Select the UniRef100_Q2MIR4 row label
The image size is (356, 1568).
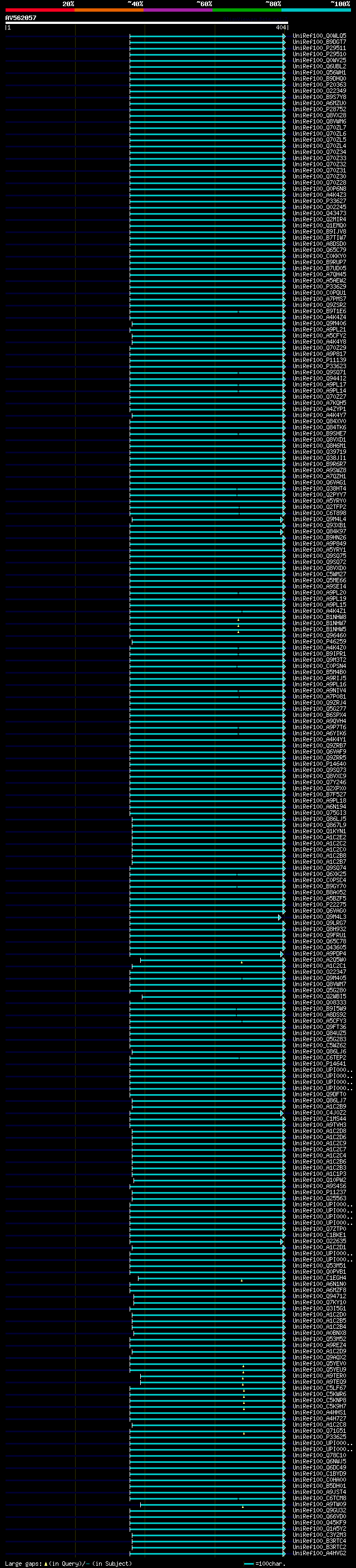(x=319, y=219)
